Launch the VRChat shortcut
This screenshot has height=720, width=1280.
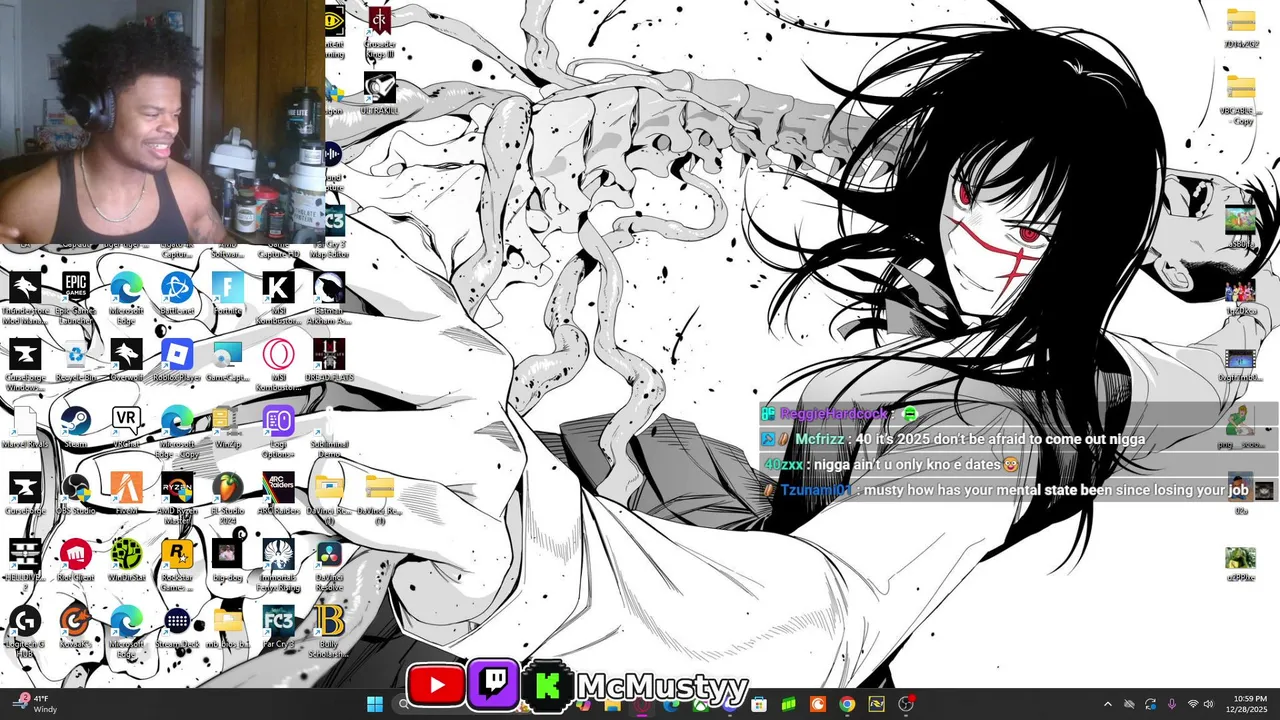pos(127,428)
